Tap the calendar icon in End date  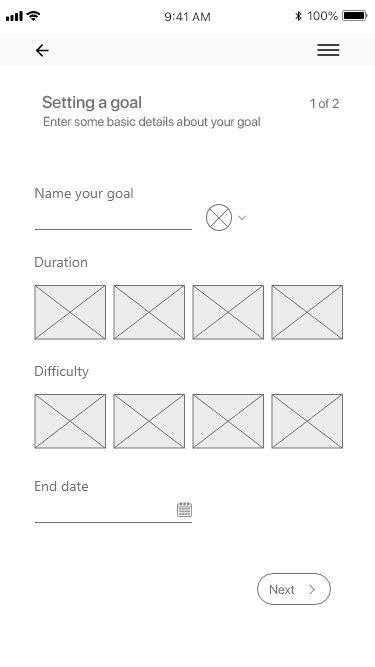tap(185, 509)
